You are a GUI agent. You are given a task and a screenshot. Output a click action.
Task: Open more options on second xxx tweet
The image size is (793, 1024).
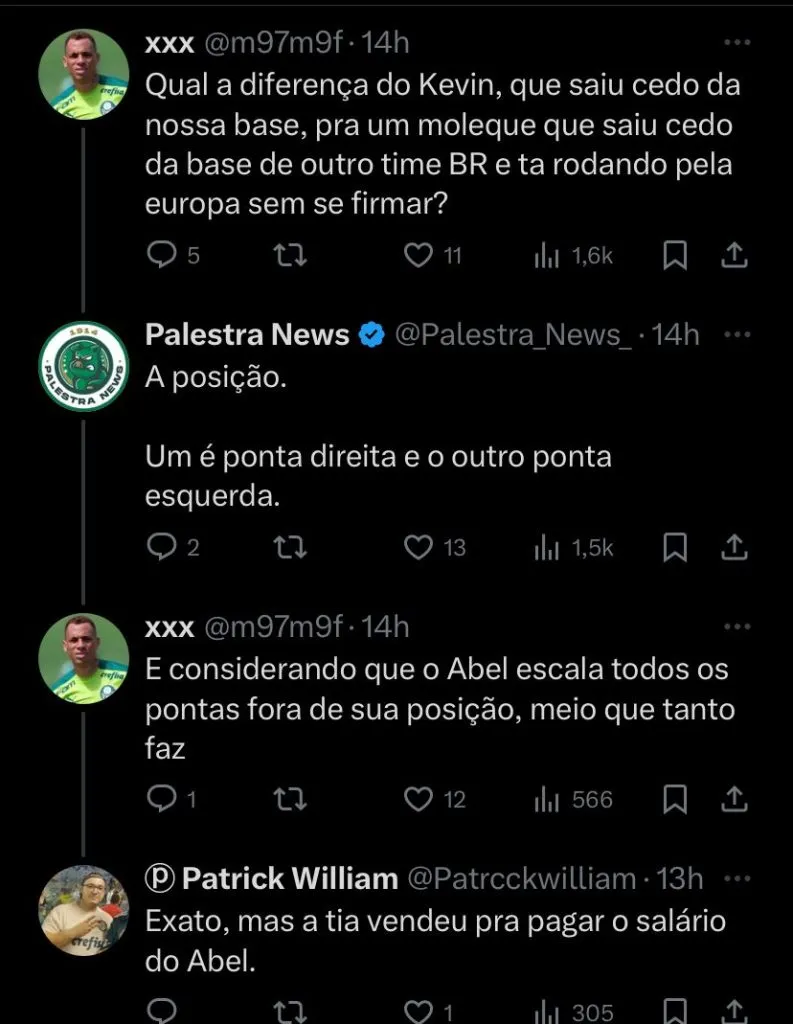pyautogui.click(x=736, y=627)
